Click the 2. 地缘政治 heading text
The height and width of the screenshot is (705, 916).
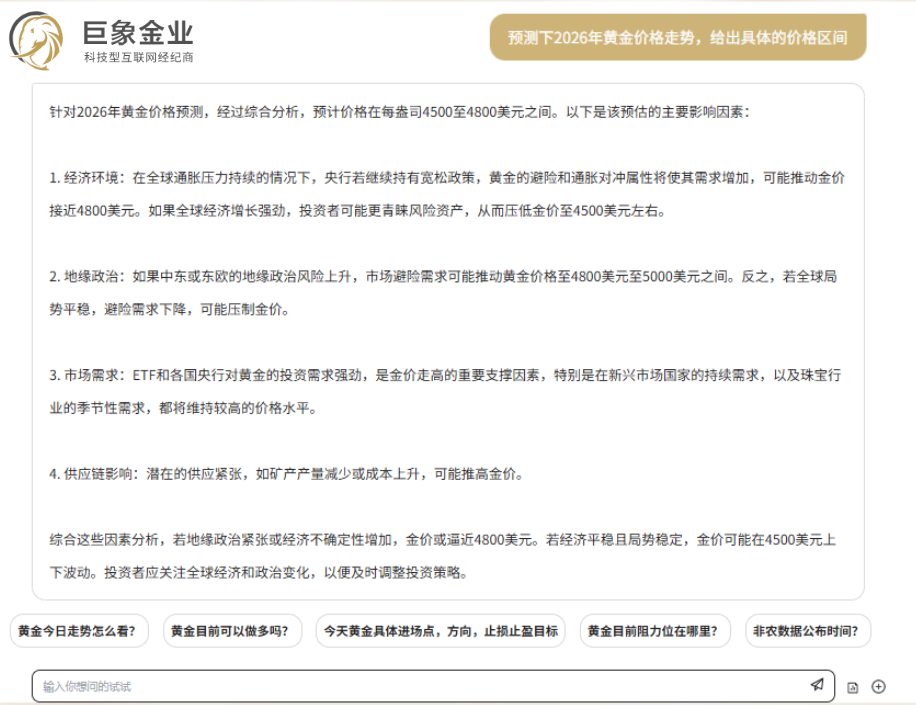(x=90, y=277)
